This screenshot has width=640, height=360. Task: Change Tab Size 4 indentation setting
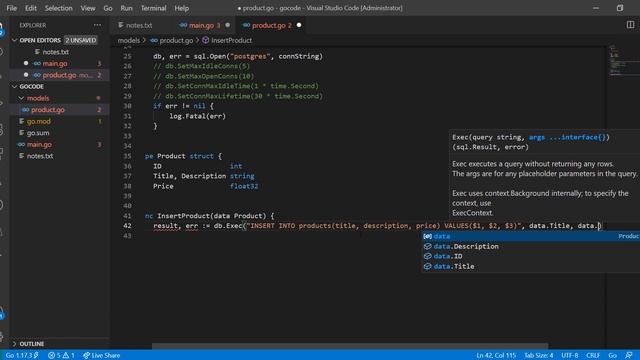pyautogui.click(x=539, y=355)
